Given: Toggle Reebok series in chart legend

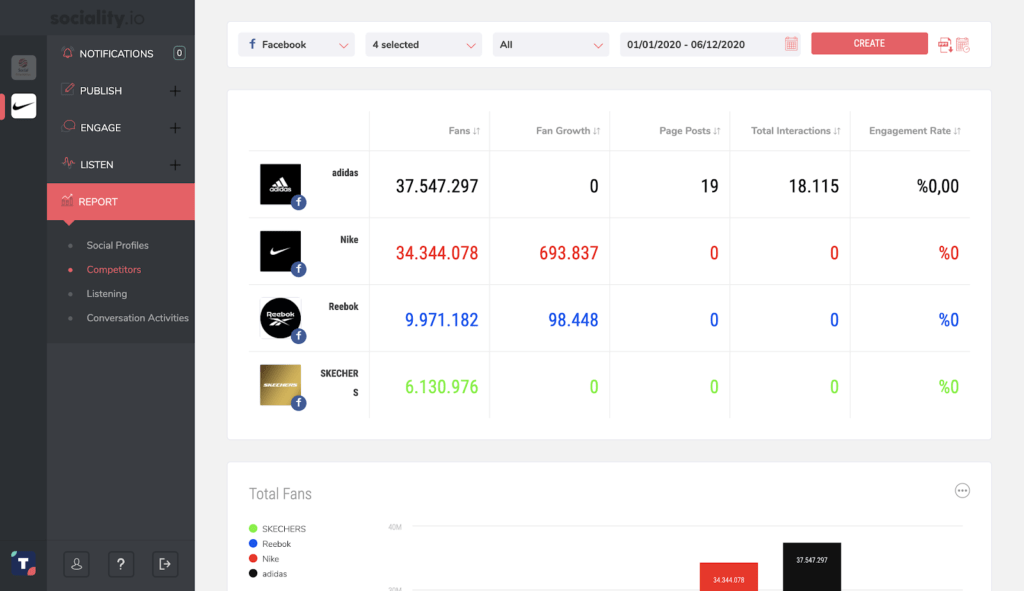Looking at the screenshot, I should tap(270, 544).
